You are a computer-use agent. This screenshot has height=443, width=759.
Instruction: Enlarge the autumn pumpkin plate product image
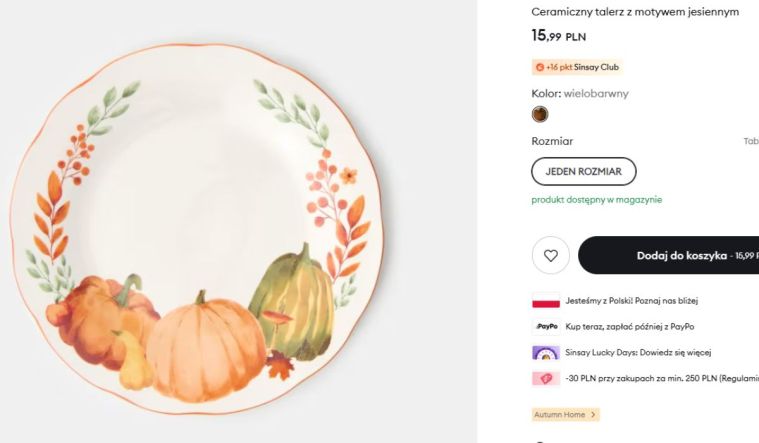tap(197, 228)
